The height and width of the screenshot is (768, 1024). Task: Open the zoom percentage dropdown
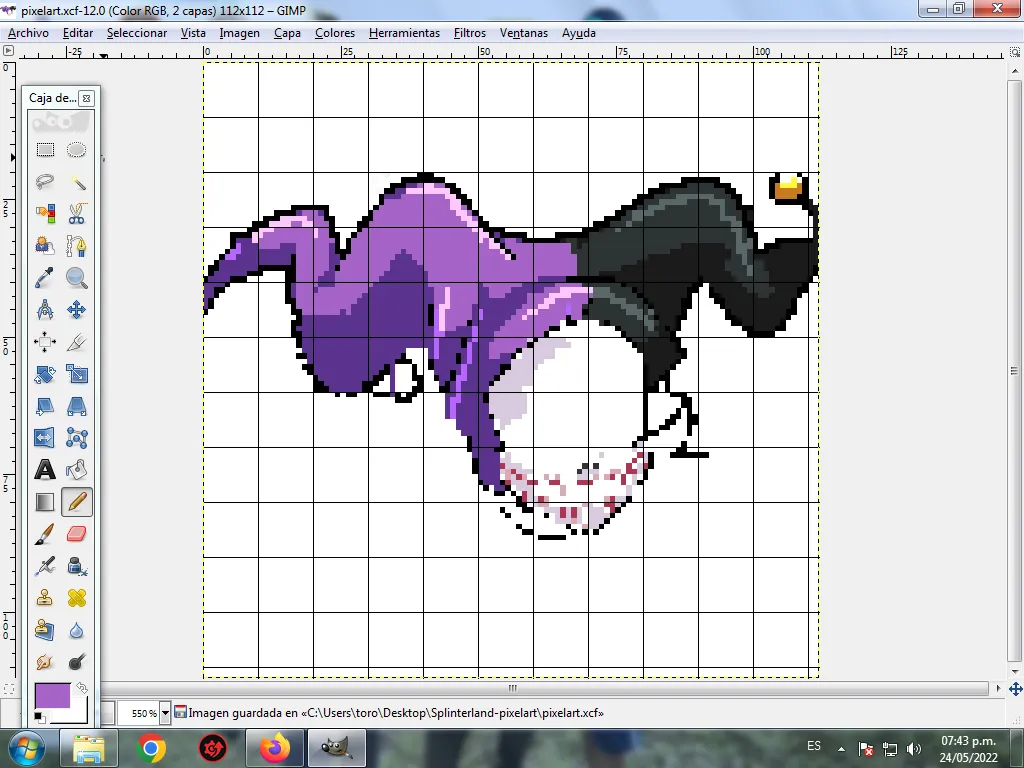click(x=165, y=713)
